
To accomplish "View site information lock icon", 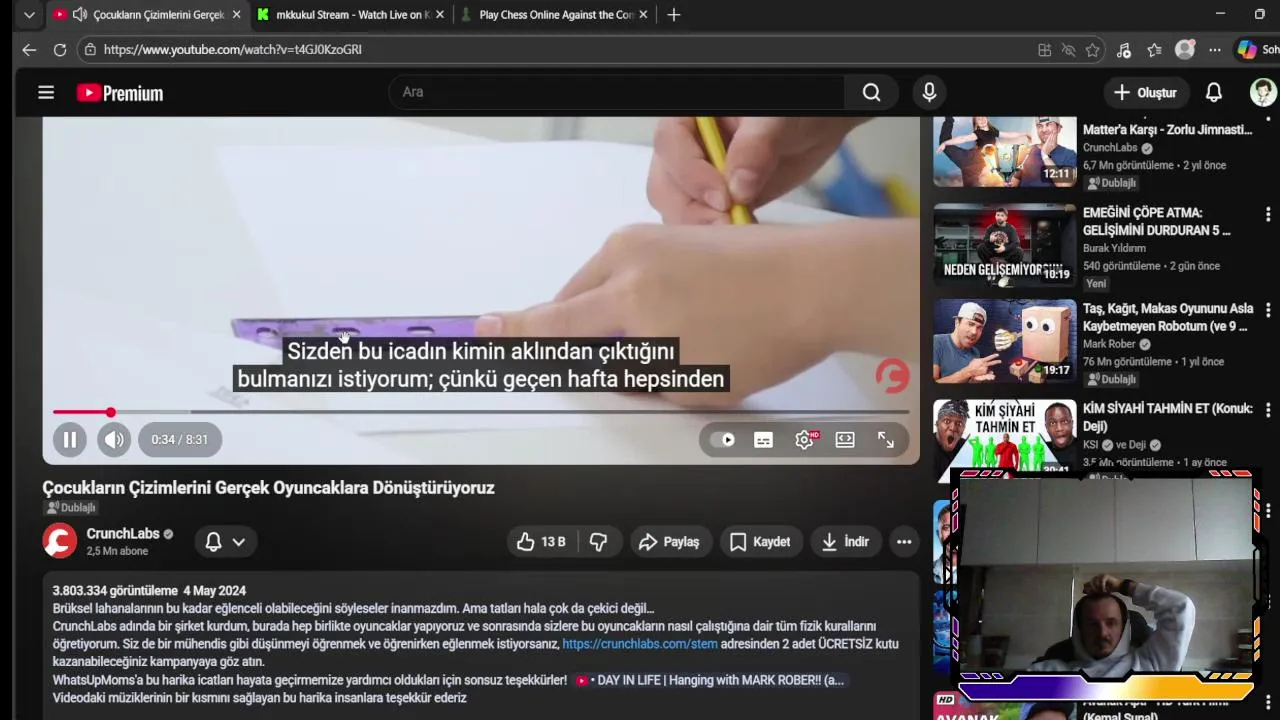I will [x=90, y=49].
